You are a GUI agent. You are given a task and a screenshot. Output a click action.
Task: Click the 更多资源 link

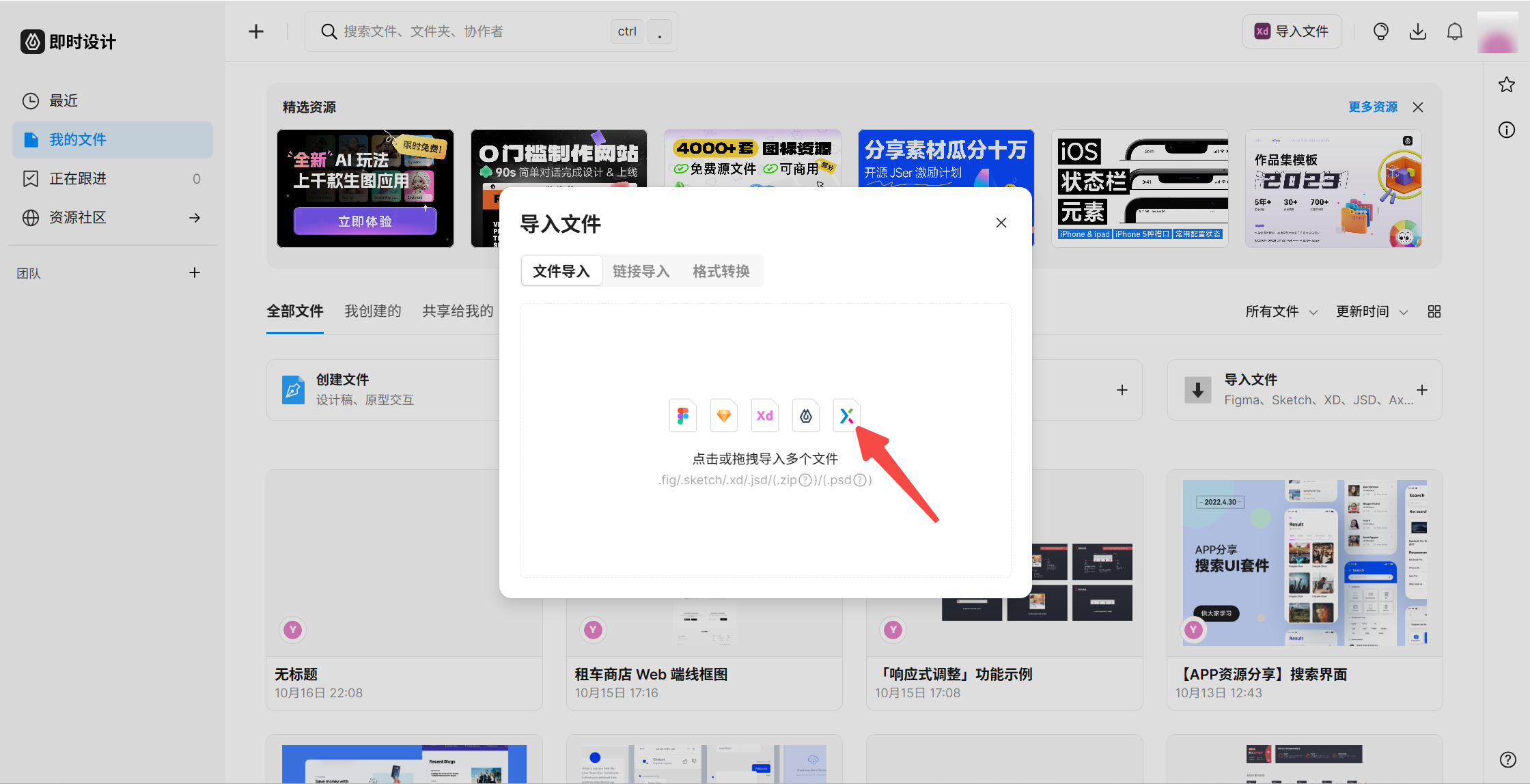(1372, 107)
